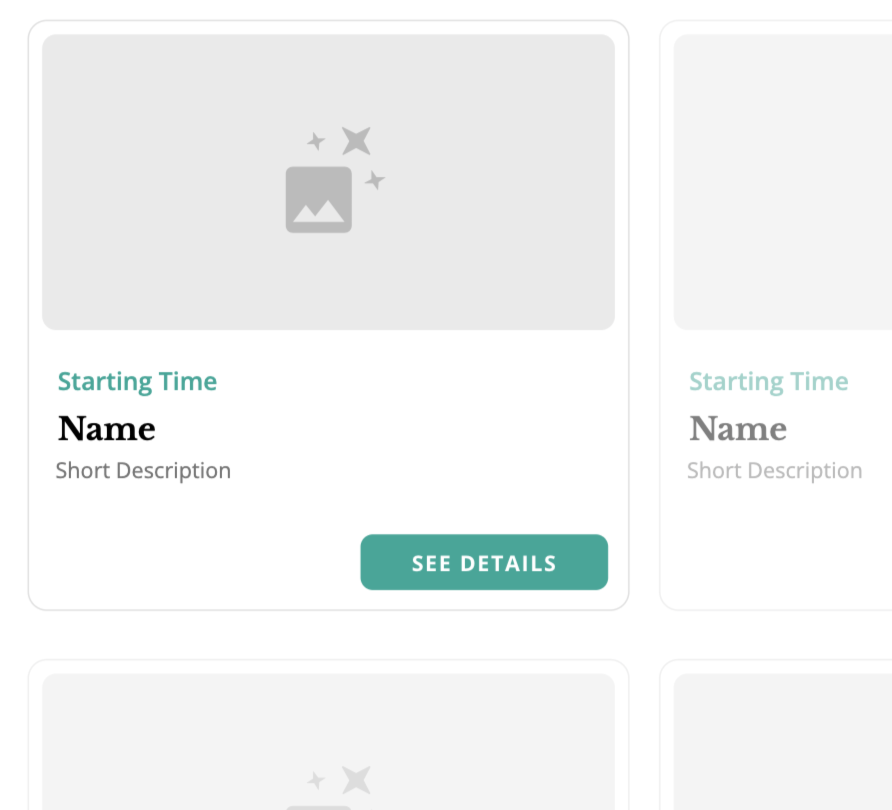This screenshot has height=810, width=892.
Task: Click the partially visible picture icon in lower-left card
Action: click(x=318, y=806)
